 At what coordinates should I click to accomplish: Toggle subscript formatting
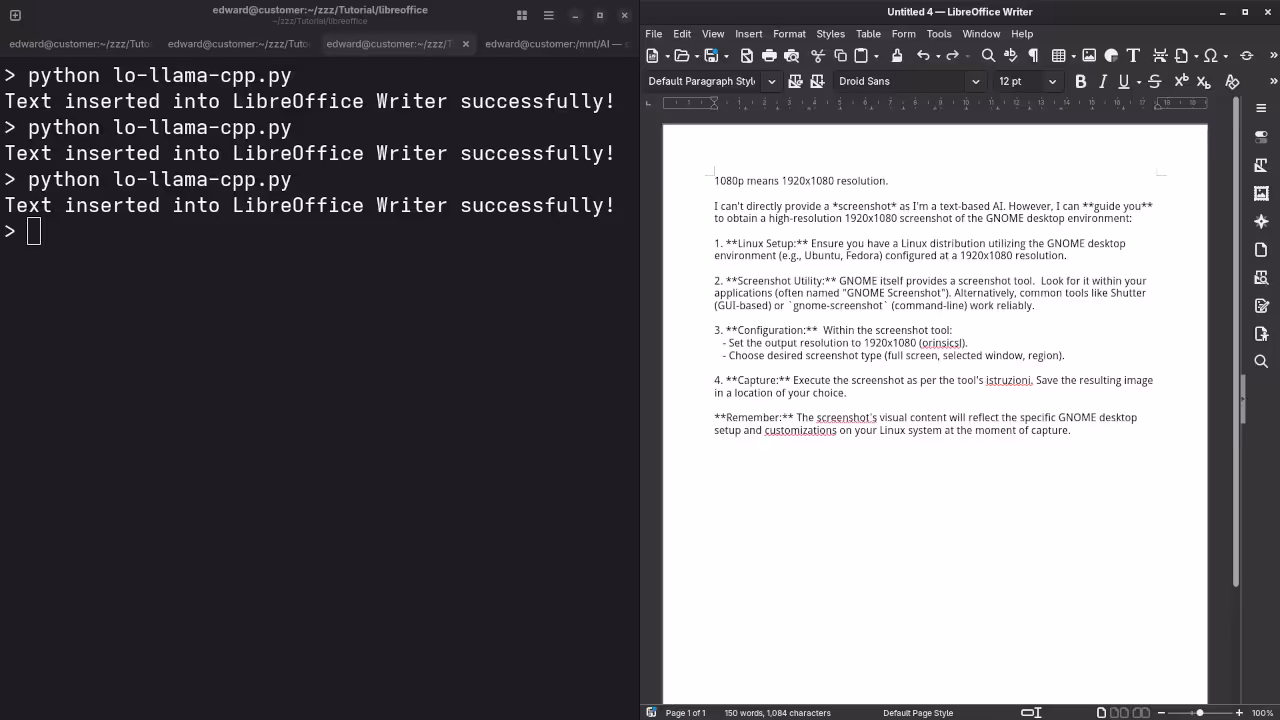click(x=1203, y=81)
